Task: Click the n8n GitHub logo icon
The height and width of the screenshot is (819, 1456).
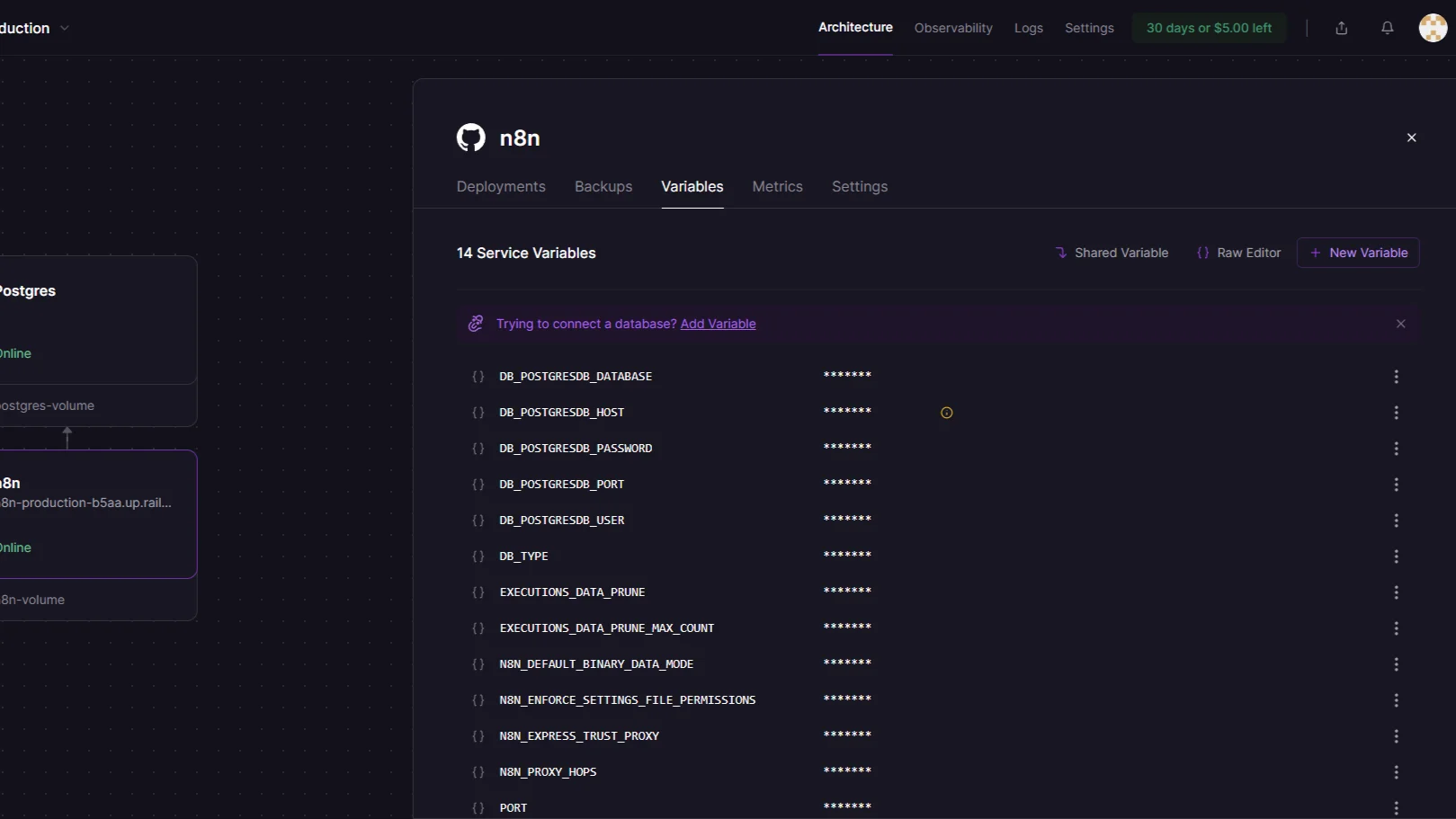Action: coord(470,138)
